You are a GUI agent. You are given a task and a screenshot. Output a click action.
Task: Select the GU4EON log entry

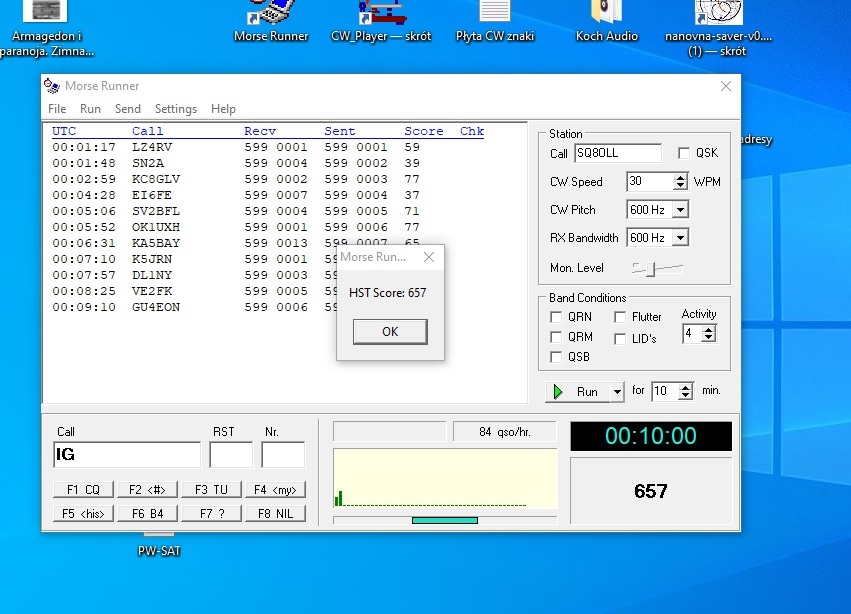[x=194, y=307]
